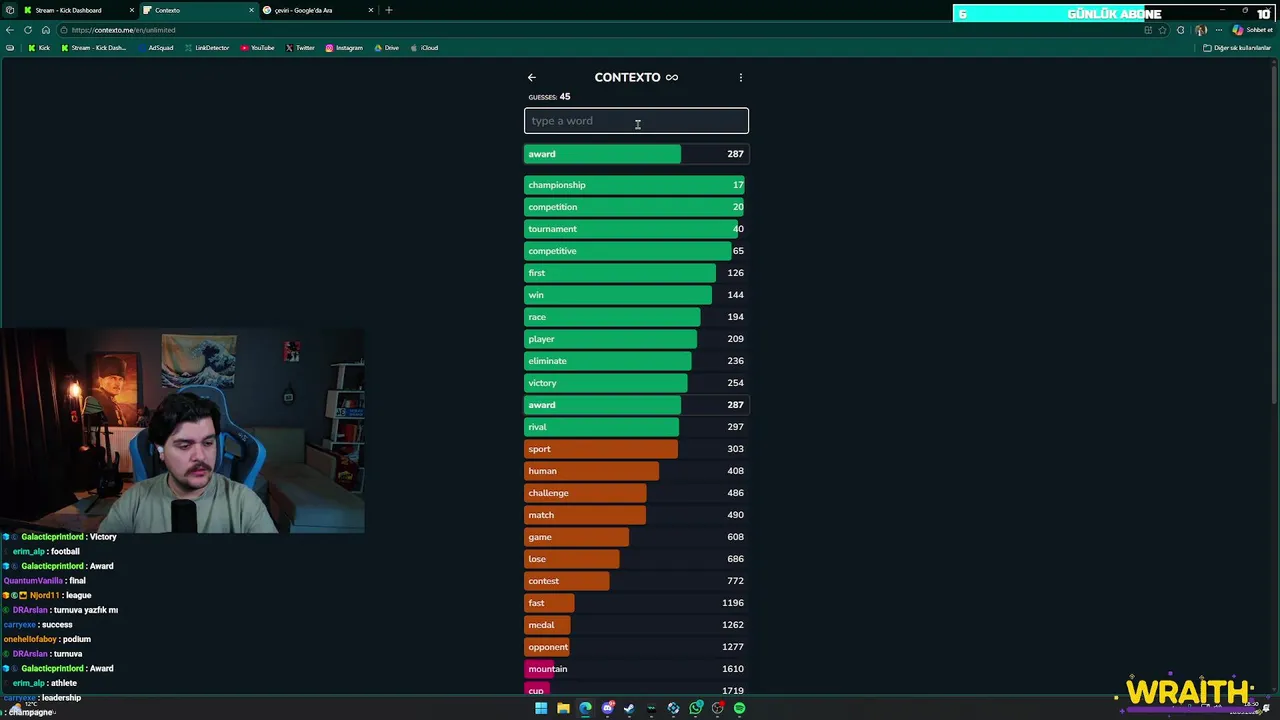
Task: Open the browser profile avatar
Action: (1201, 30)
